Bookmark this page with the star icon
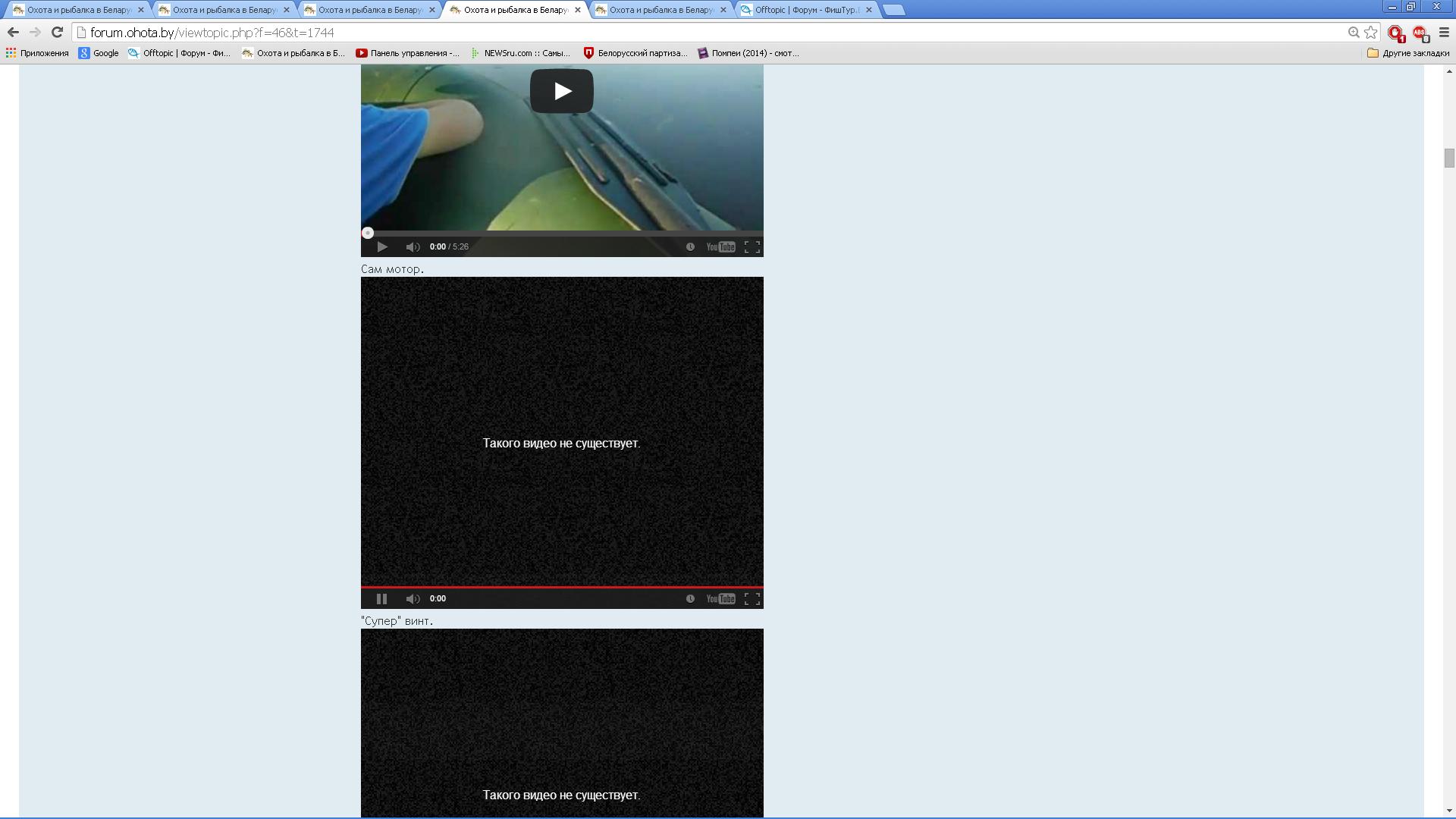 click(x=1371, y=32)
